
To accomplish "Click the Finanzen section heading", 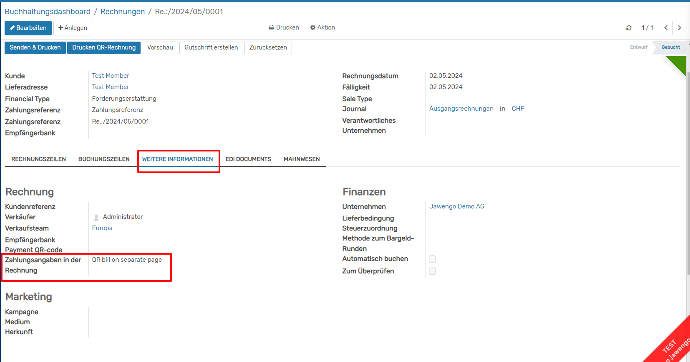I will [364, 192].
